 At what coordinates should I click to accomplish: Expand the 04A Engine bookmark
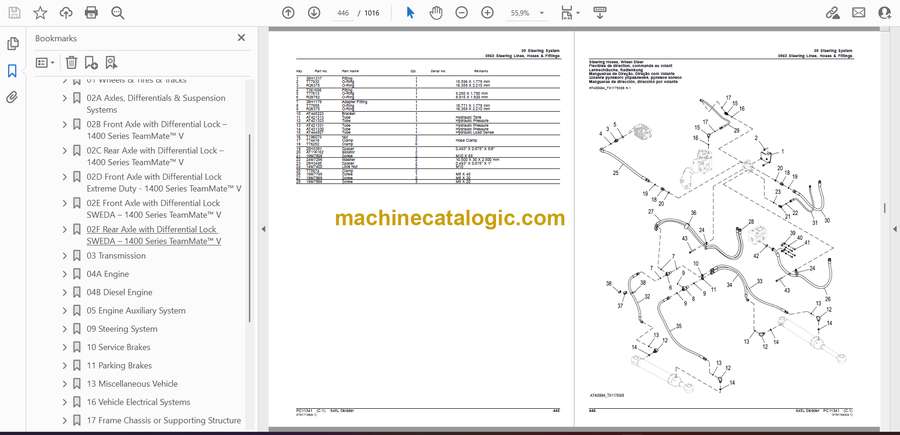coord(64,274)
